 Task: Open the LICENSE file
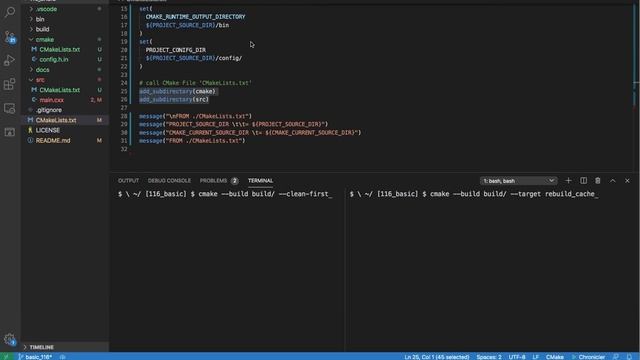click(47, 130)
